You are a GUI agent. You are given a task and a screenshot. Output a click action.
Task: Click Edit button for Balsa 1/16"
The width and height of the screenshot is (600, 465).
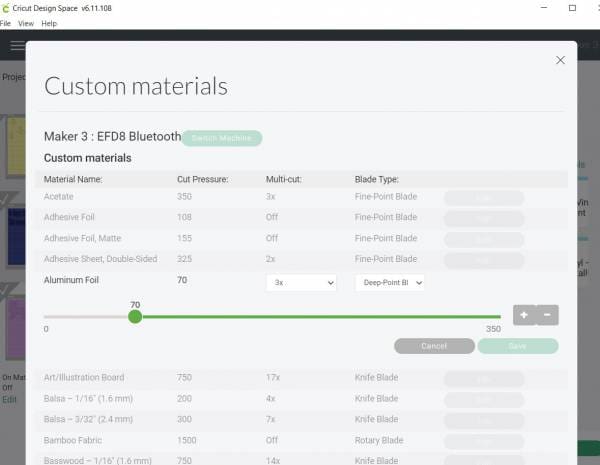tap(484, 400)
